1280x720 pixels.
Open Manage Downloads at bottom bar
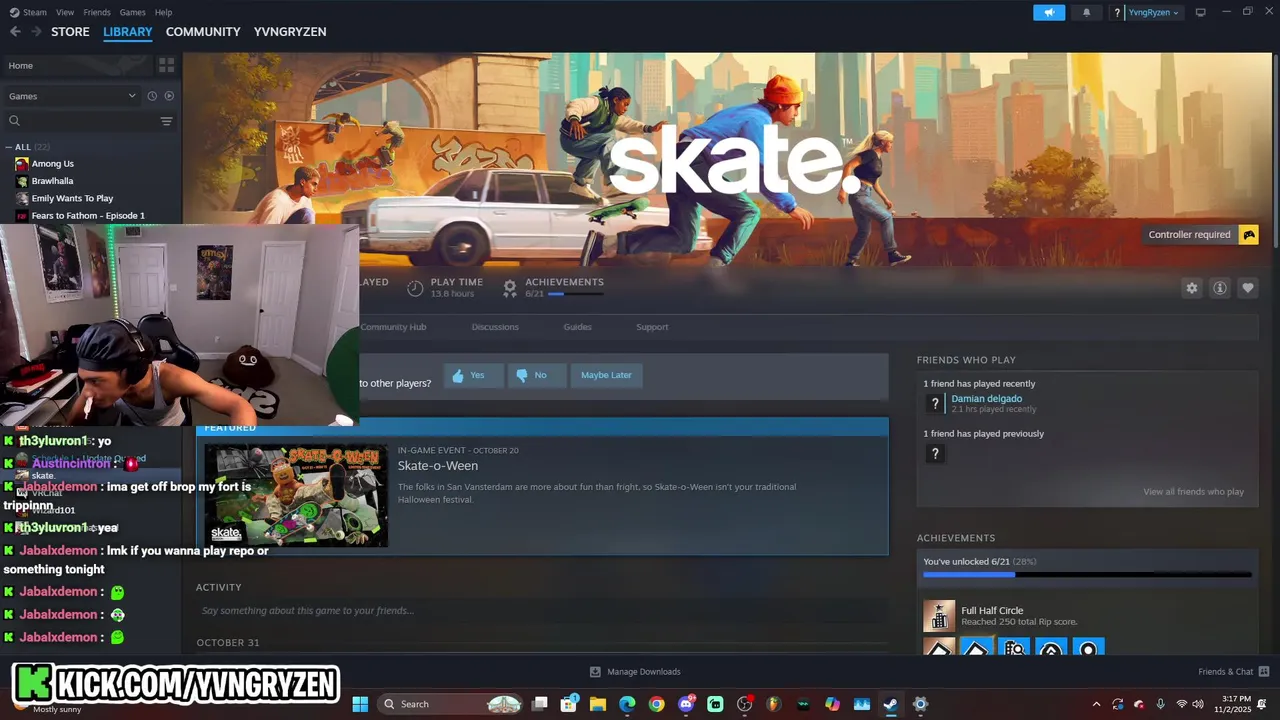pos(635,672)
